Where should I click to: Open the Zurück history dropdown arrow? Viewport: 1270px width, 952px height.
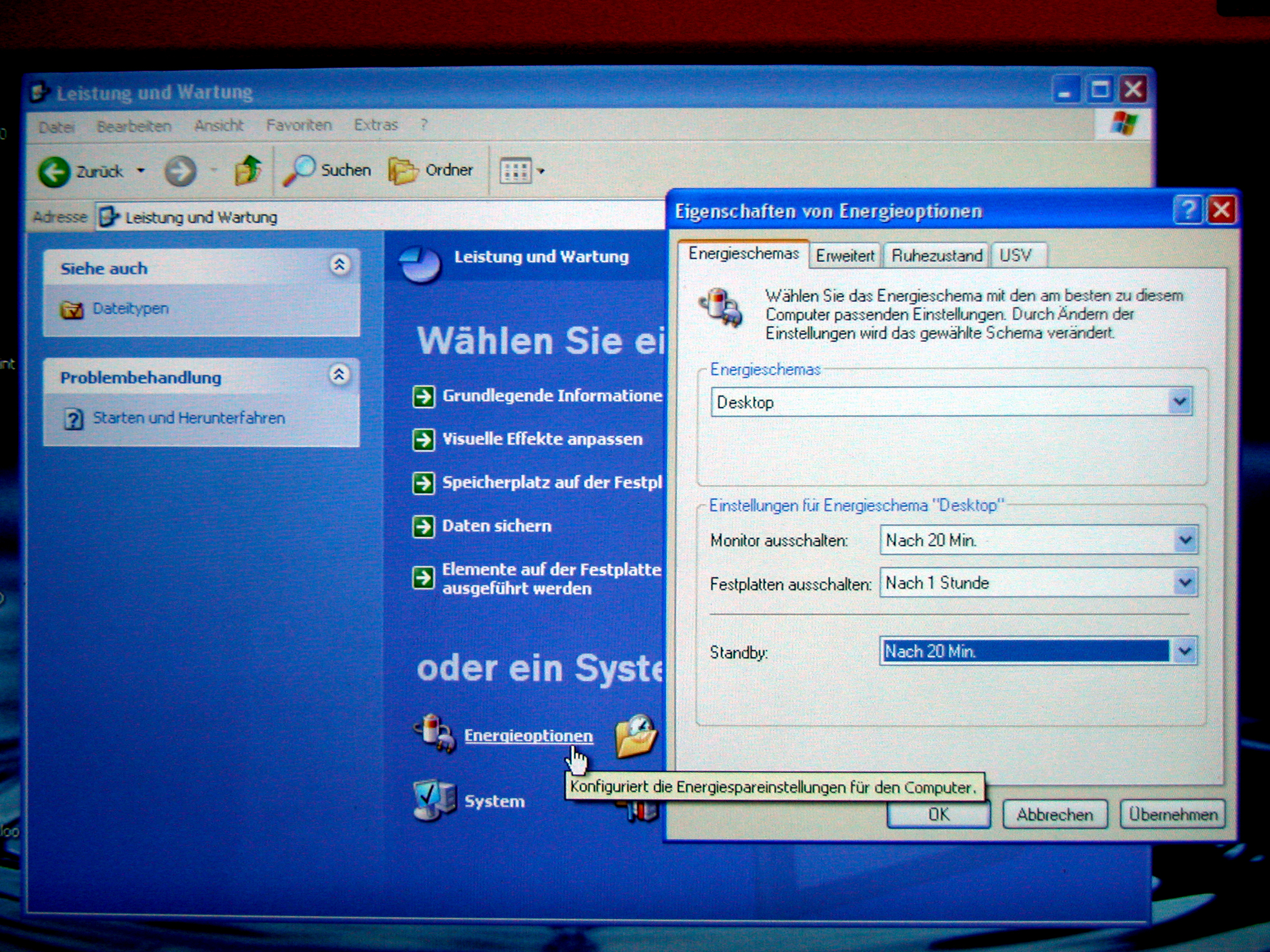click(141, 171)
